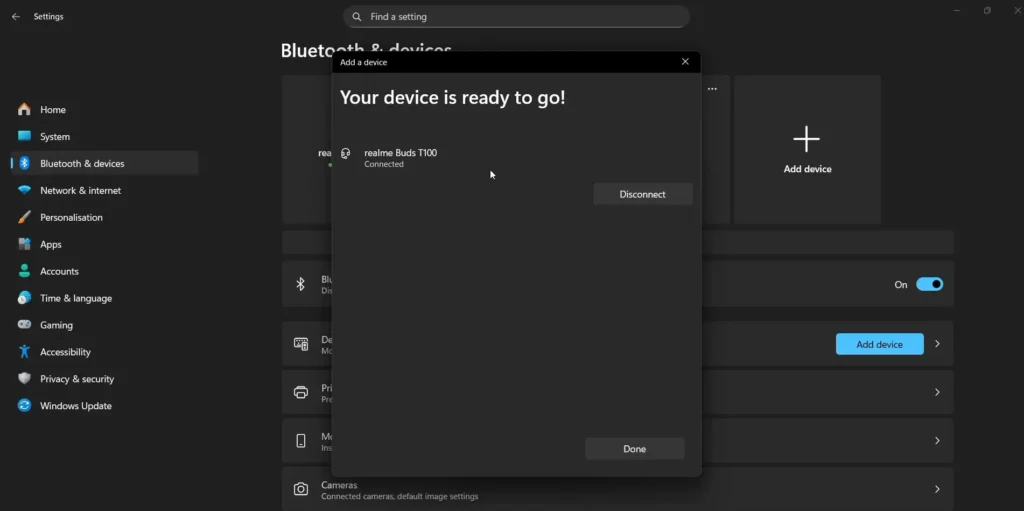Open Accounts settings

pyautogui.click(x=104, y=271)
